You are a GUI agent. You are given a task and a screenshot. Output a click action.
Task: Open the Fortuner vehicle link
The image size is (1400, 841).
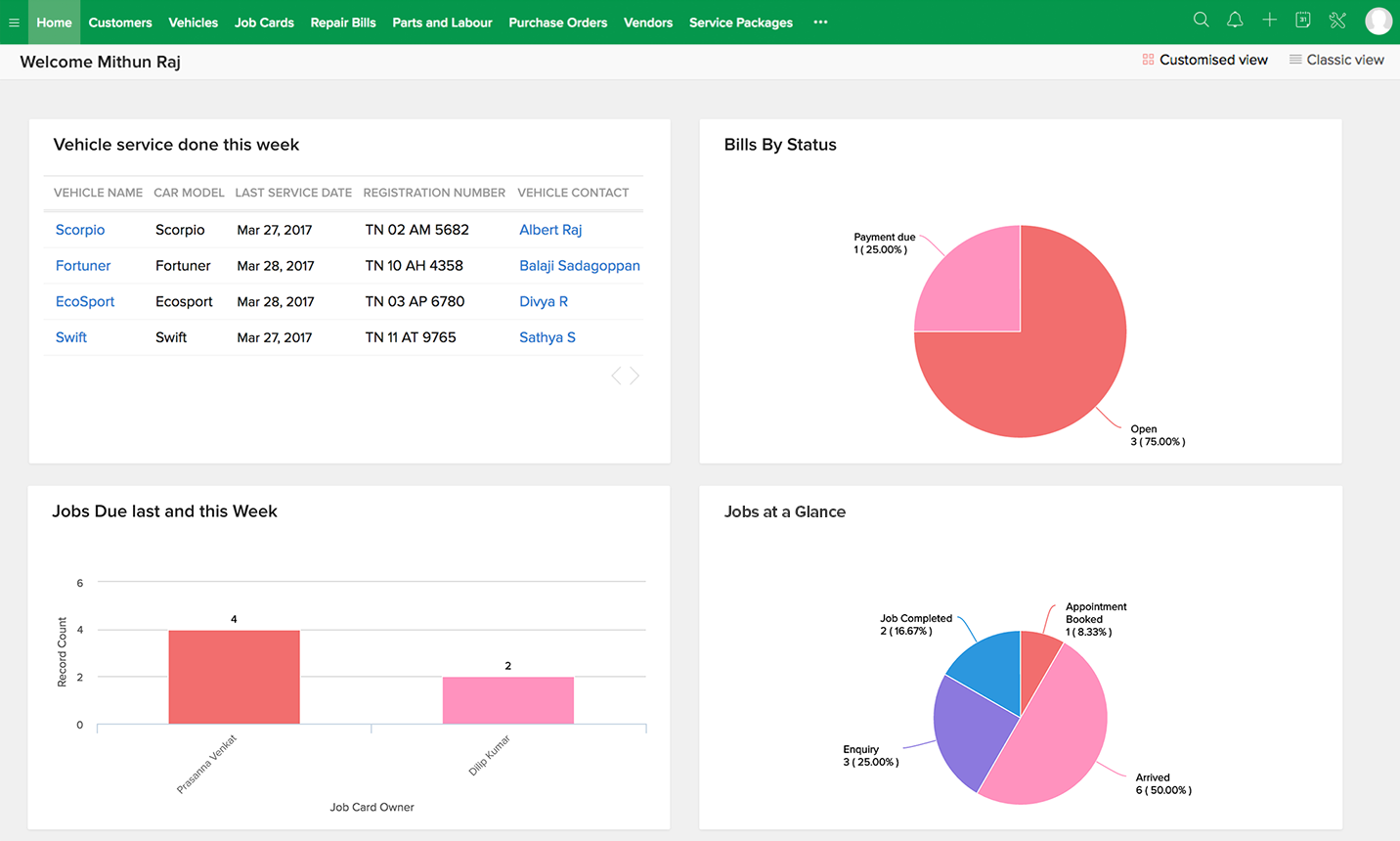83,266
